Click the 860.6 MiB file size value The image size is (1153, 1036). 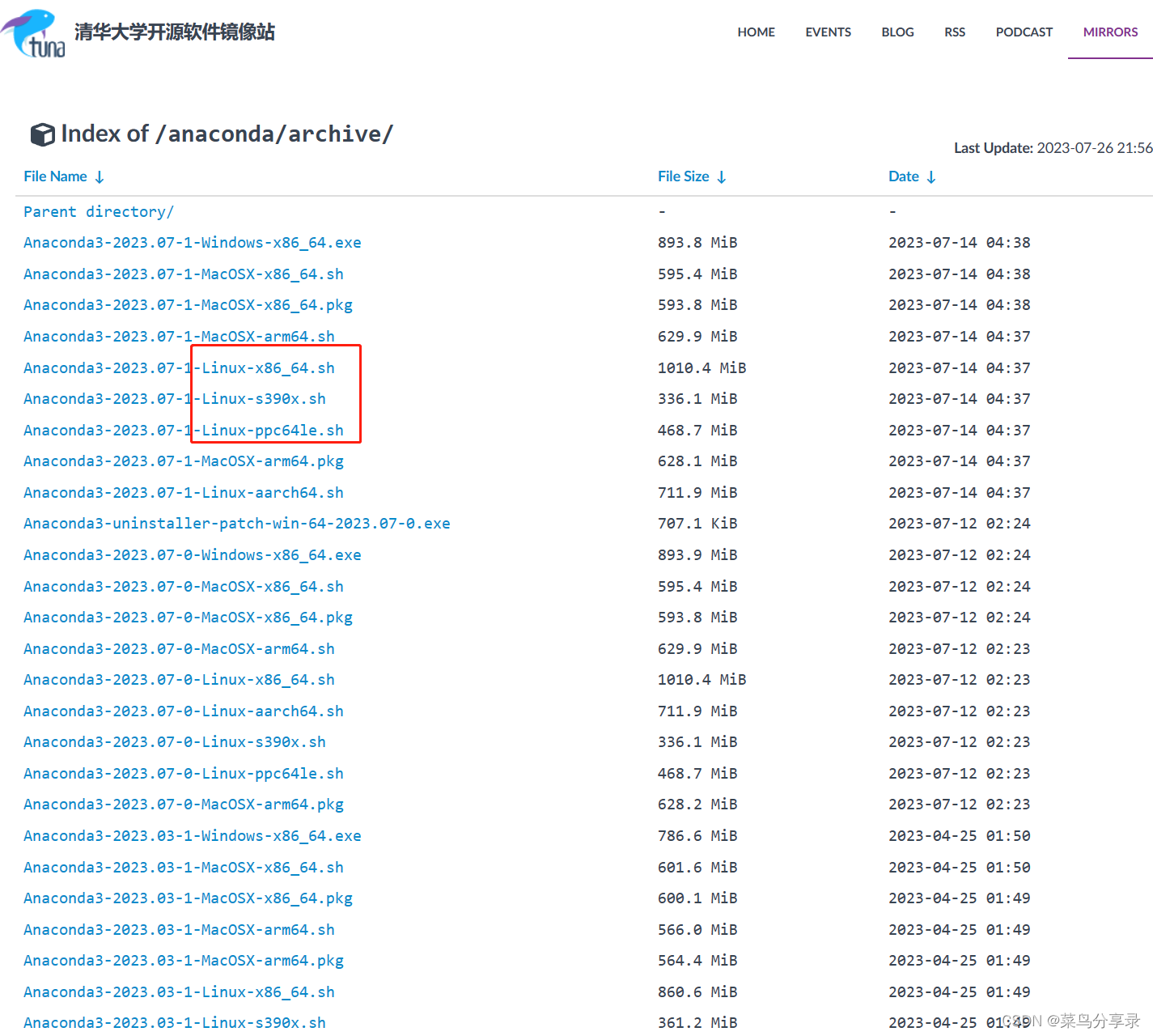click(x=697, y=992)
